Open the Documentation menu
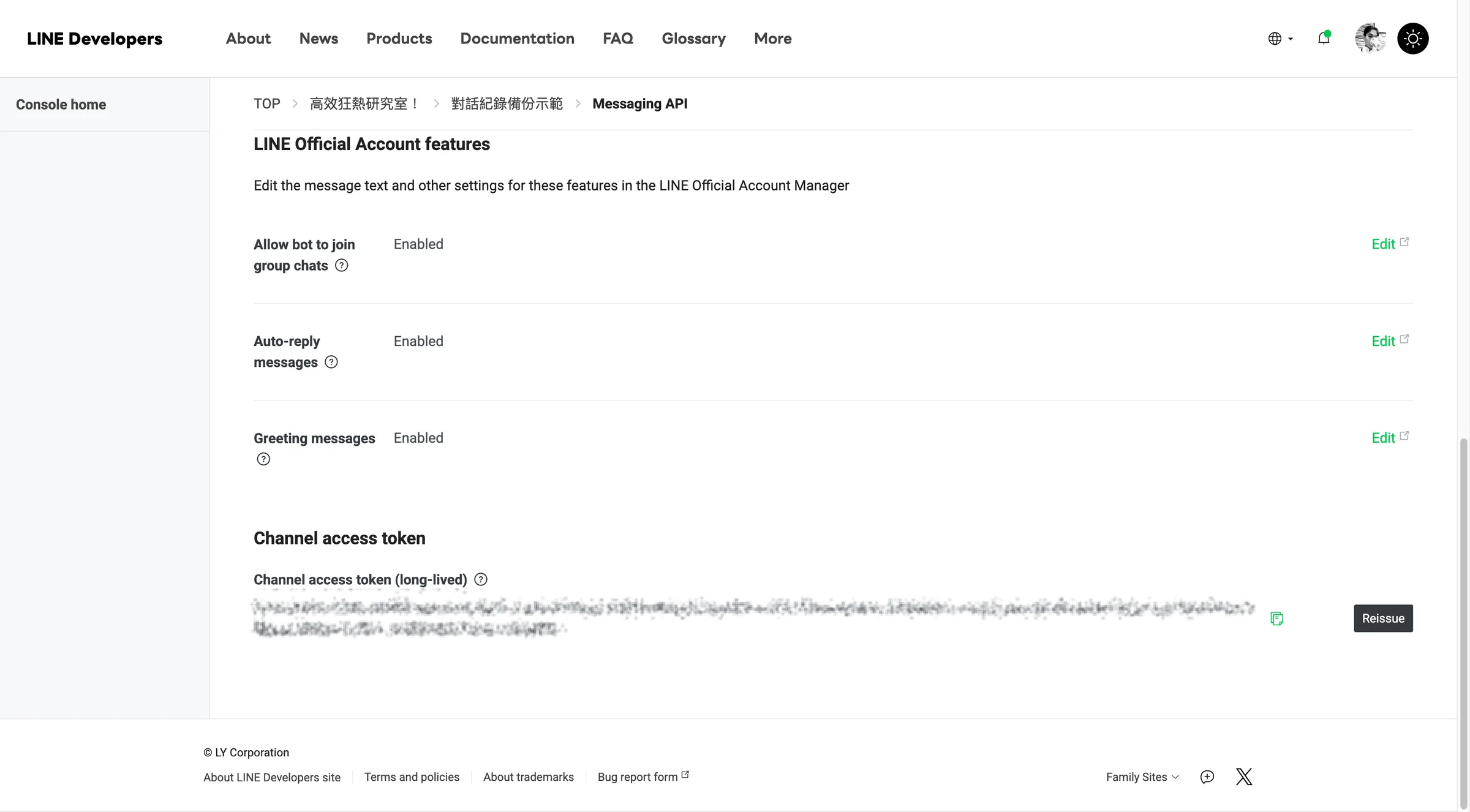 [x=518, y=39]
